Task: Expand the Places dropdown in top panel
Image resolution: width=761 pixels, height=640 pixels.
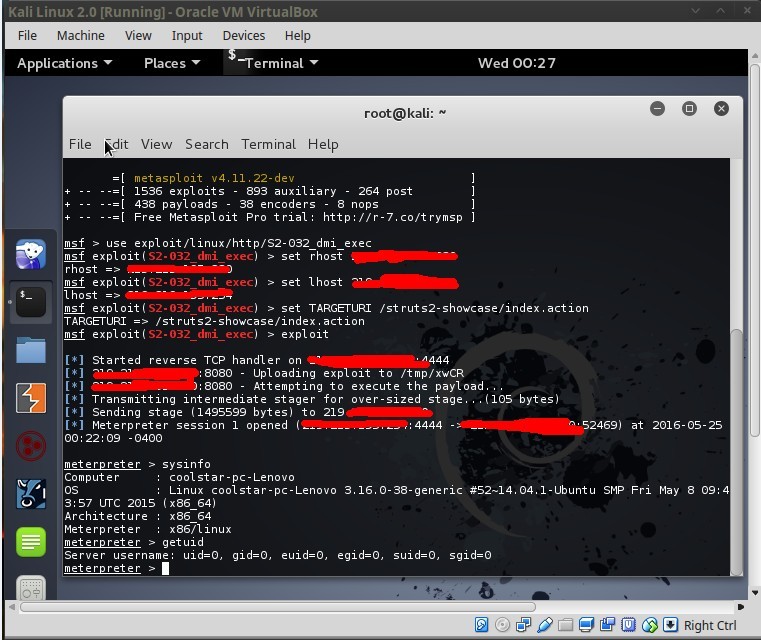Action: (172, 63)
